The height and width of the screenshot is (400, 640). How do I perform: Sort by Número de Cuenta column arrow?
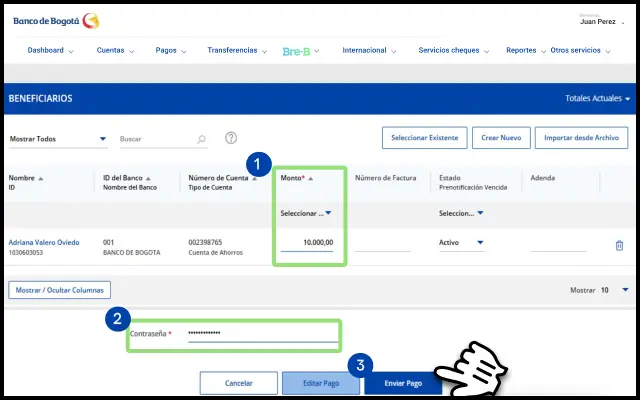tap(254, 179)
